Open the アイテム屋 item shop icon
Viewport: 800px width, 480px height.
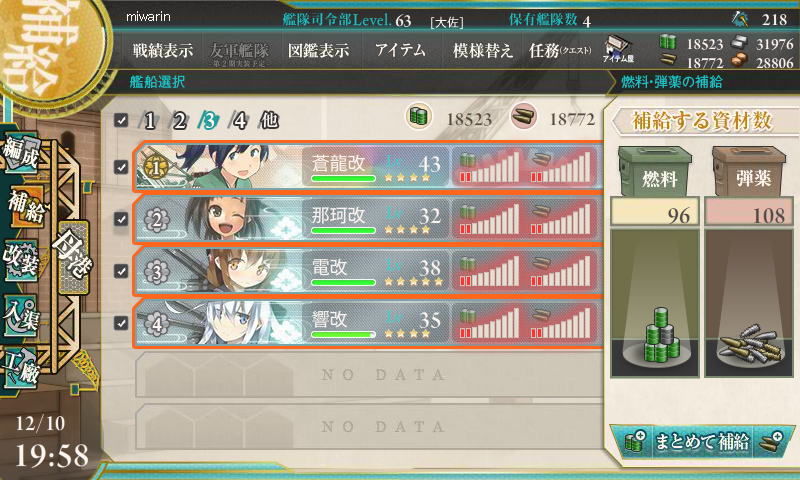point(618,49)
